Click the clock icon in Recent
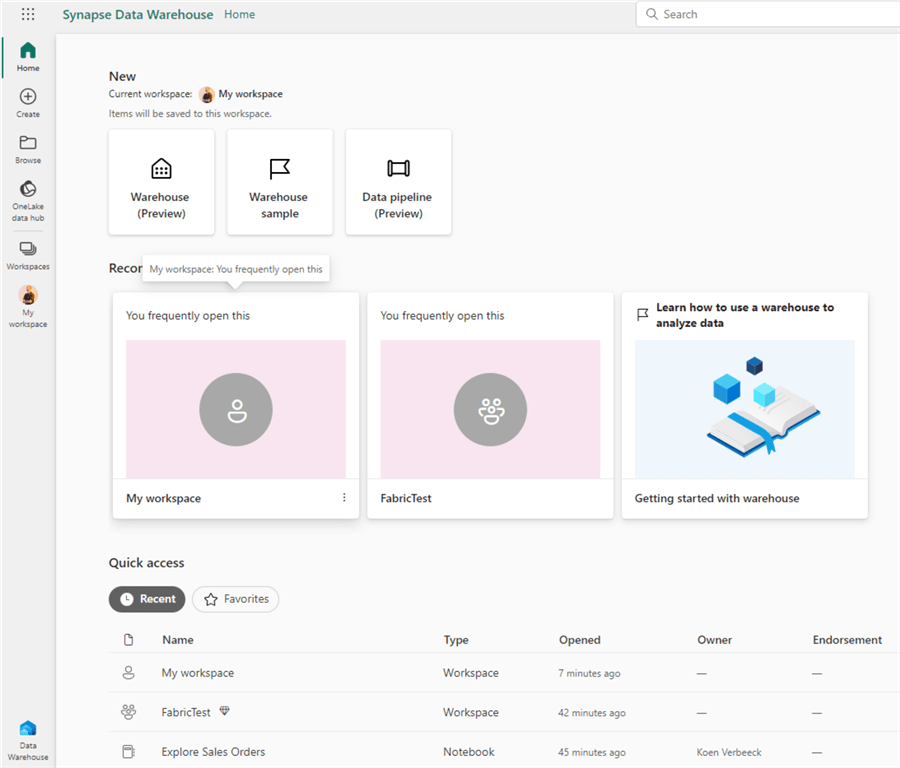The height and width of the screenshot is (768, 900). [x=126, y=599]
